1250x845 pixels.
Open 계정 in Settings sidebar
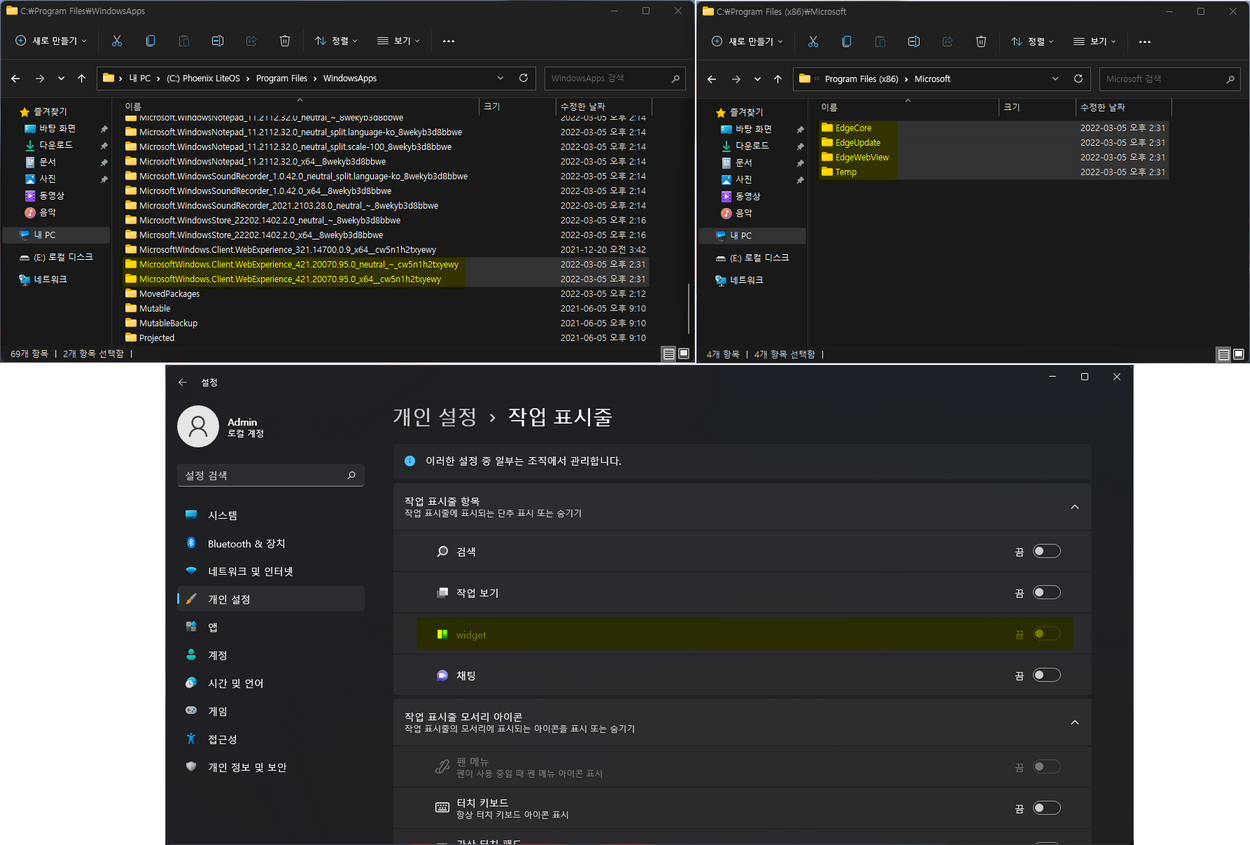270,655
